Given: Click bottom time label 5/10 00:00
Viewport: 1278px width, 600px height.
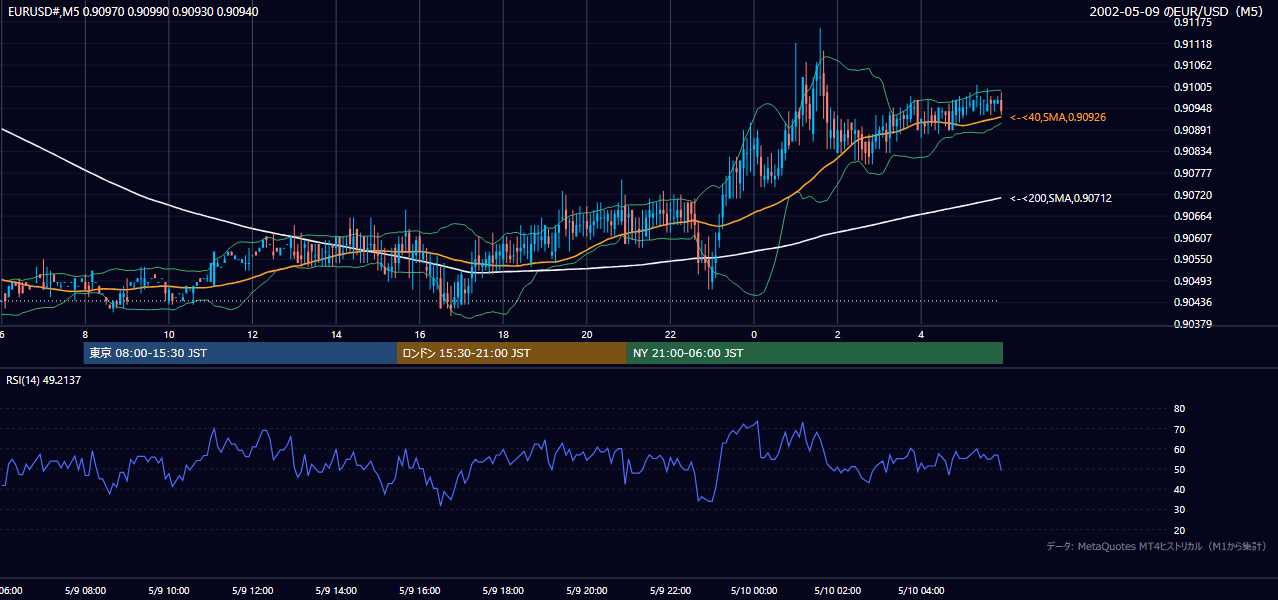Looking at the screenshot, I should click(x=754, y=591).
